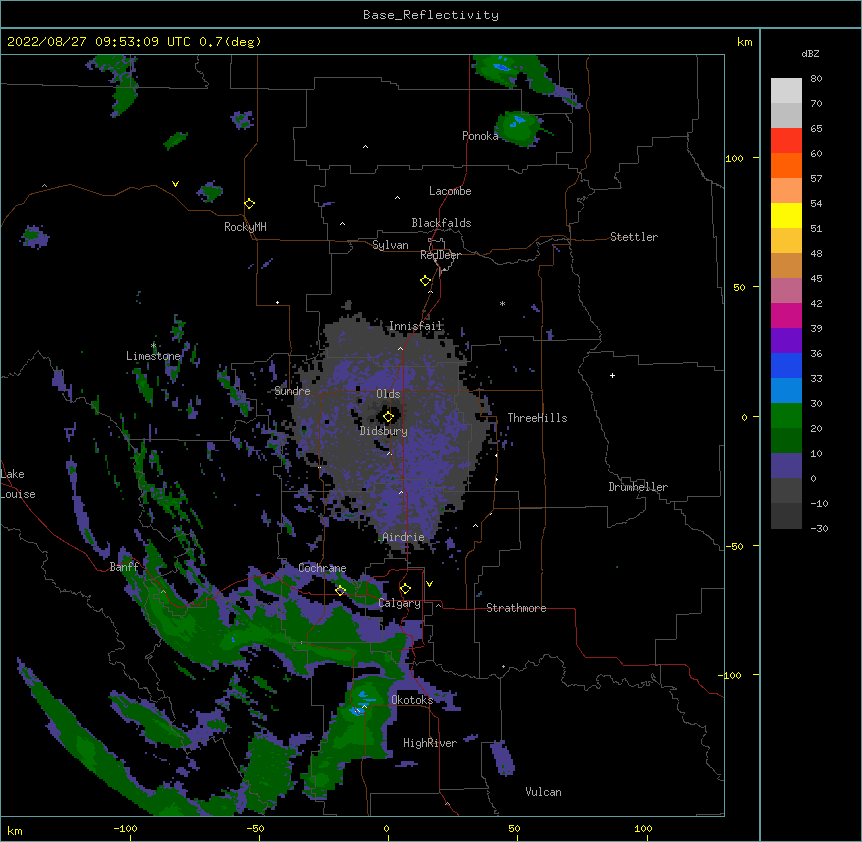Screen dimensions: 862x842
Task: Select the Banff town label
Action: (x=124, y=567)
